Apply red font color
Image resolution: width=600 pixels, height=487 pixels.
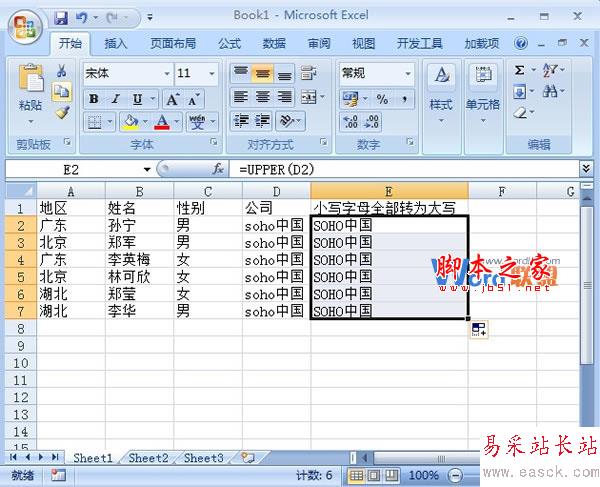click(x=162, y=122)
